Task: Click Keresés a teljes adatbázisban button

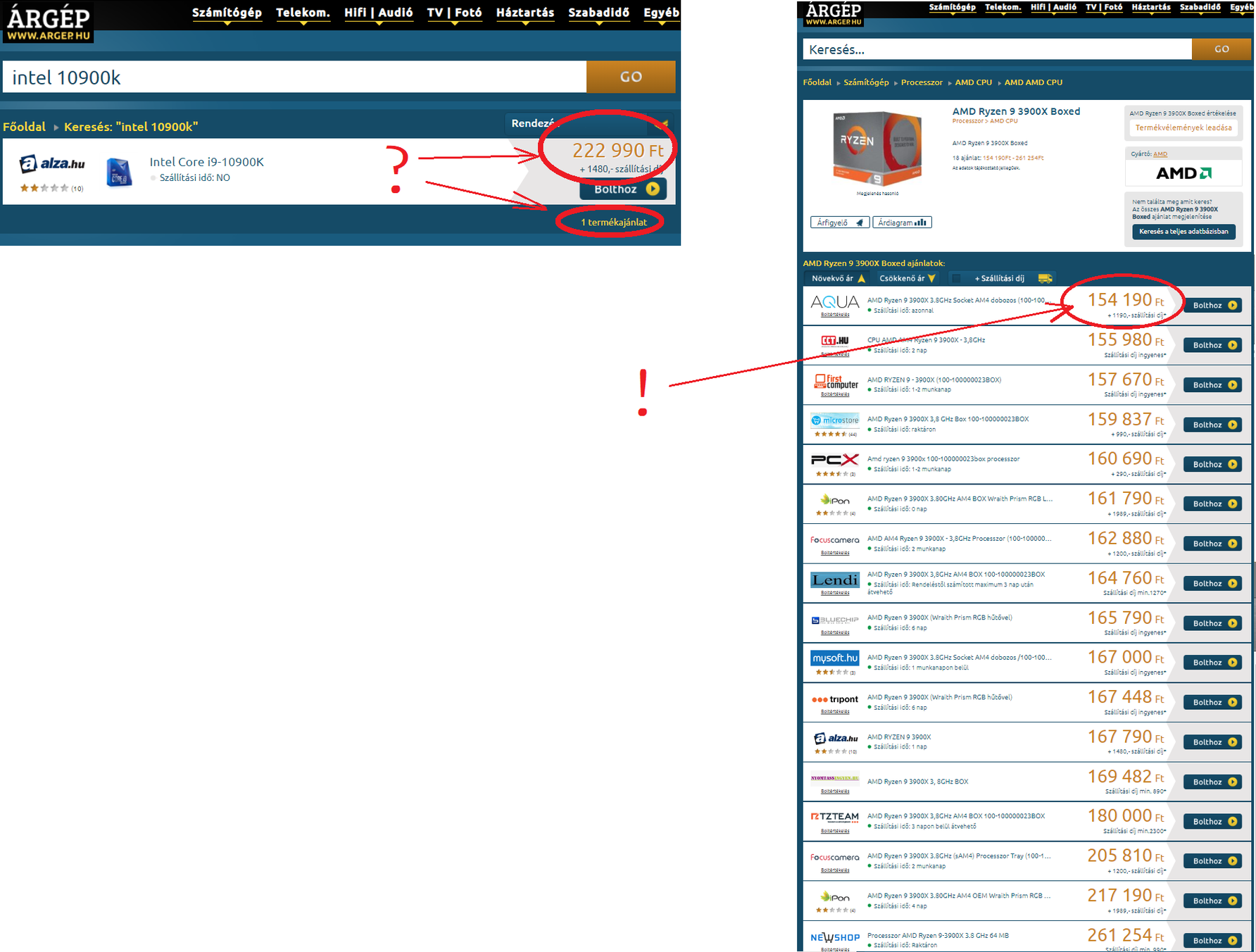Action: 1183,232
